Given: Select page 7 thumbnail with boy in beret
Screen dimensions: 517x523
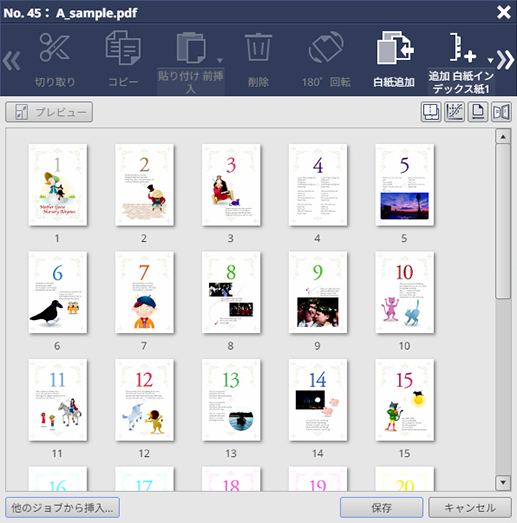Looking at the screenshot, I should (144, 292).
